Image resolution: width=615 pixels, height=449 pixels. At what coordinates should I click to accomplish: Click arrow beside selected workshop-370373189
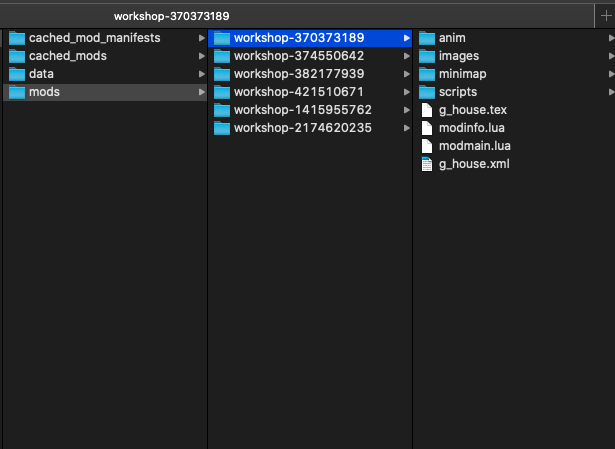(407, 38)
